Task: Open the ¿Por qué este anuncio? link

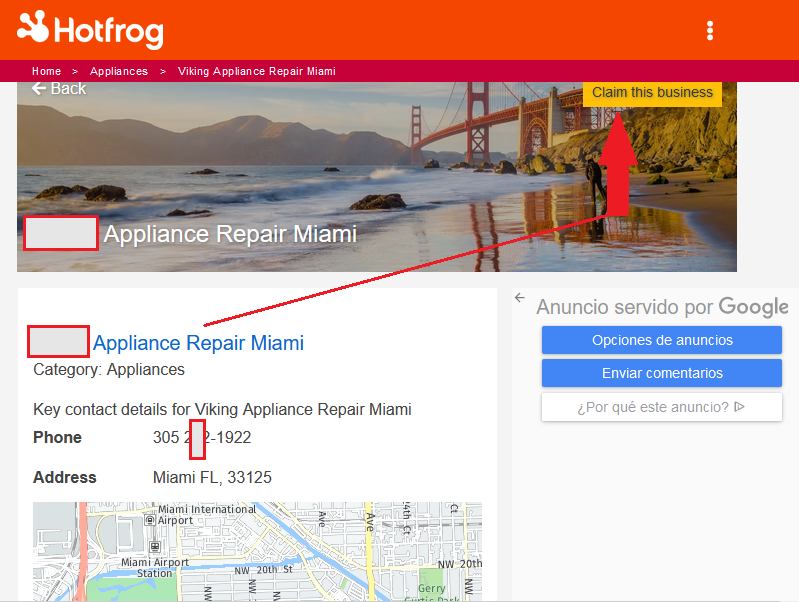Action: tap(661, 407)
